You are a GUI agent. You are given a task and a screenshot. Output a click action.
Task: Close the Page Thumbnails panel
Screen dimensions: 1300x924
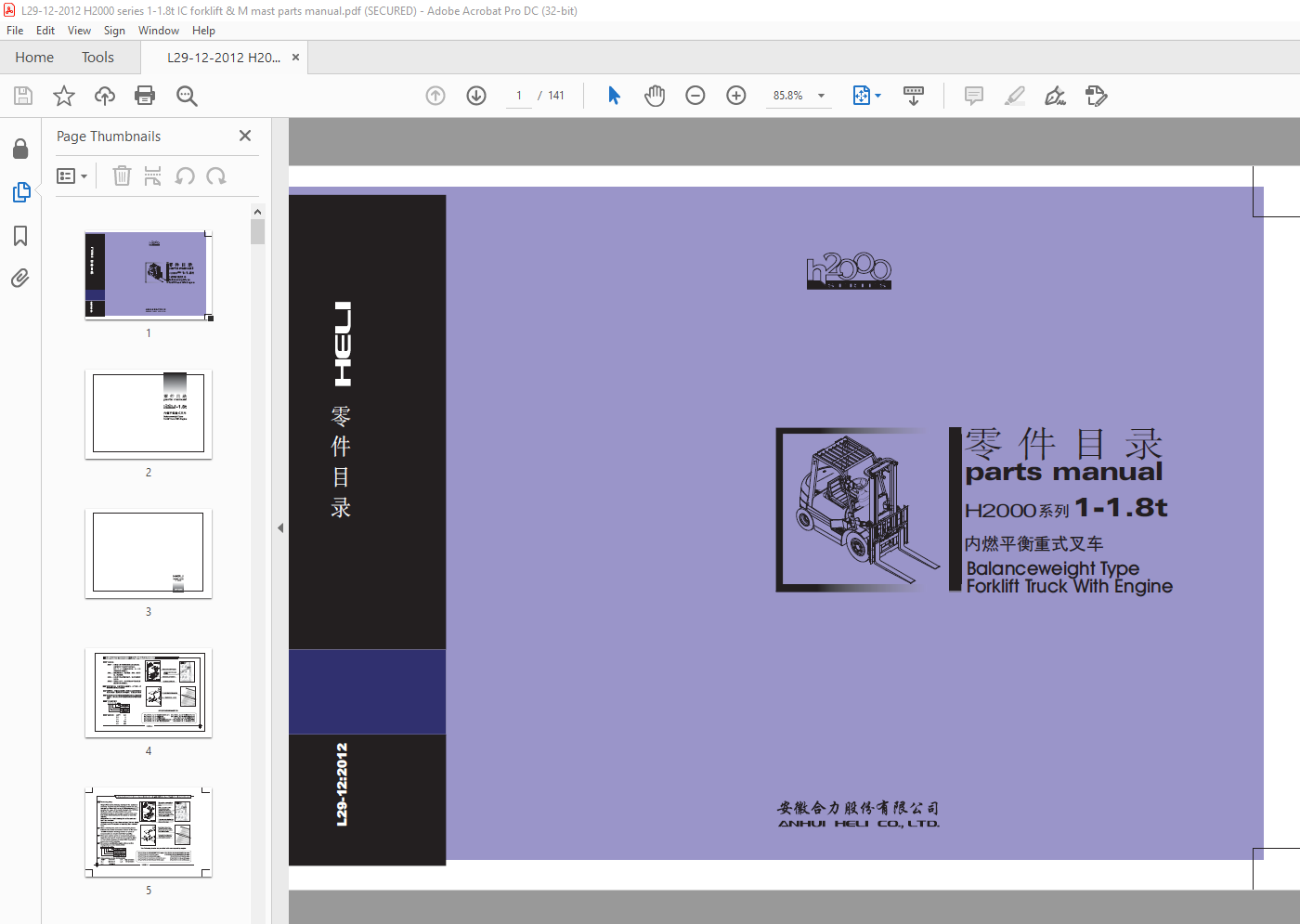(245, 136)
